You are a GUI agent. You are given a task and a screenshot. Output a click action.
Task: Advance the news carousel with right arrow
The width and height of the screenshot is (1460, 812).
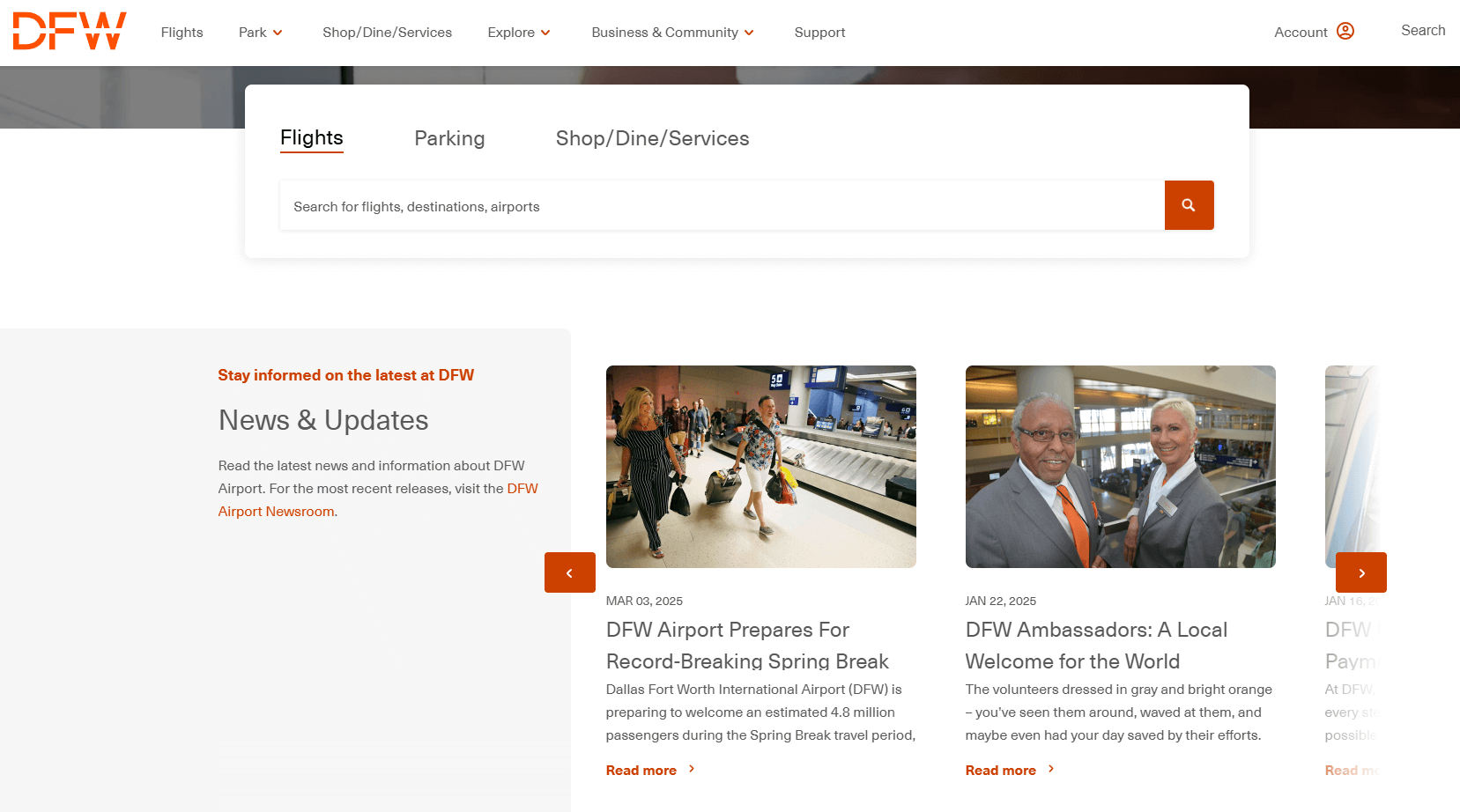[x=1360, y=572]
